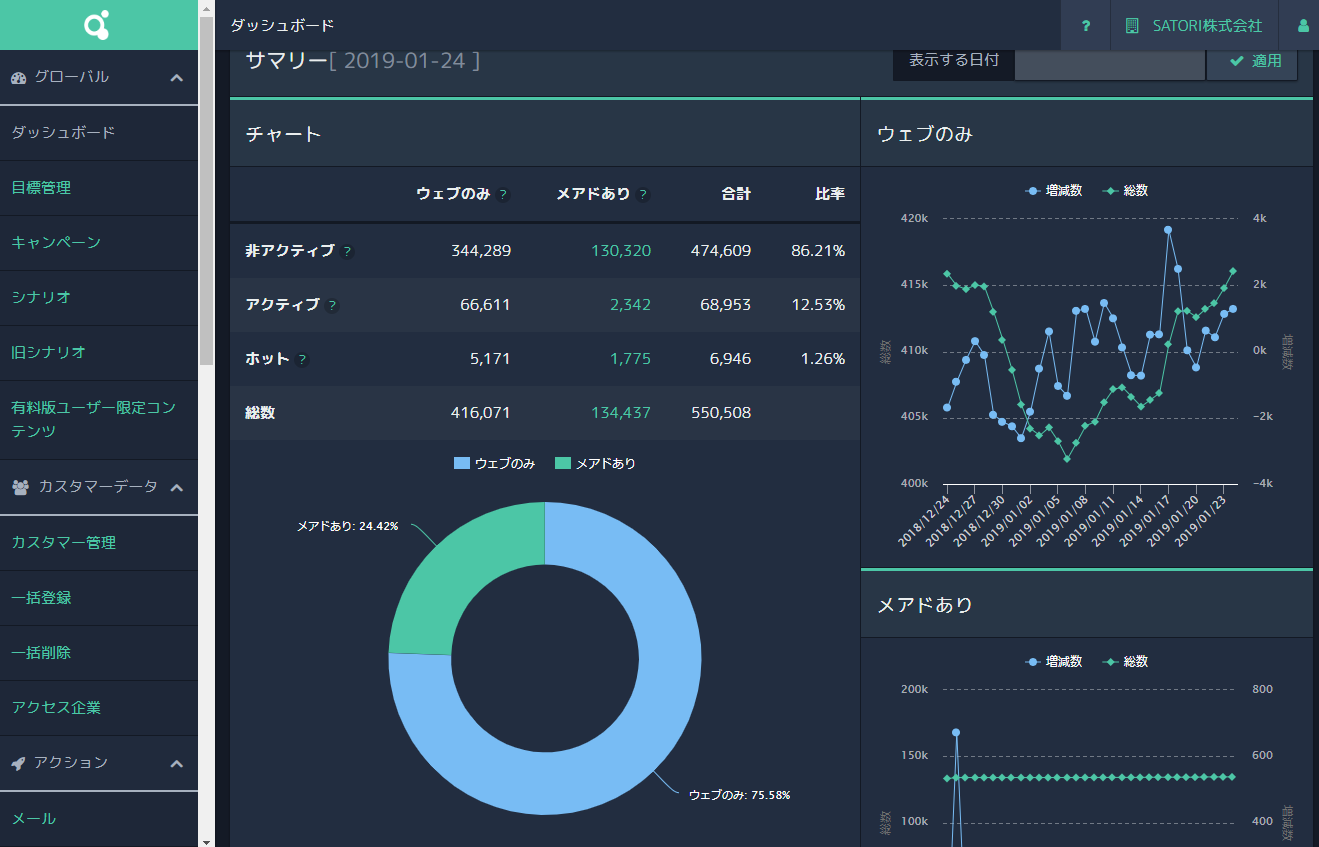Toggle 総数 legend in メアドあり chart
1319x847 pixels.
[1125, 661]
